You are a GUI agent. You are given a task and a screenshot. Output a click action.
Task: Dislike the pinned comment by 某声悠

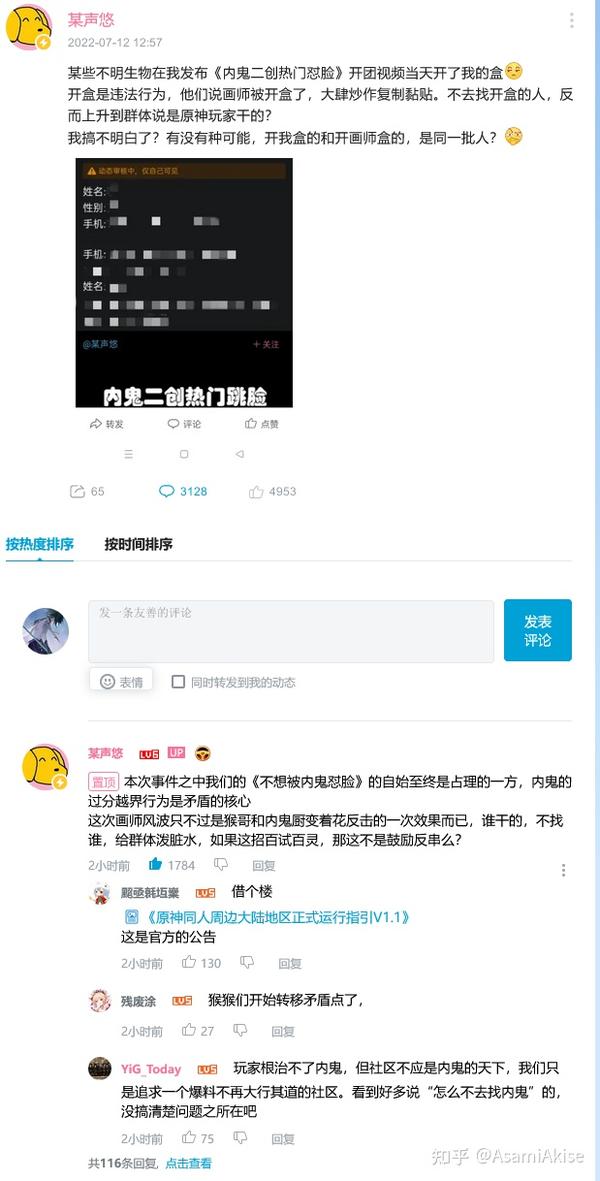[221, 865]
